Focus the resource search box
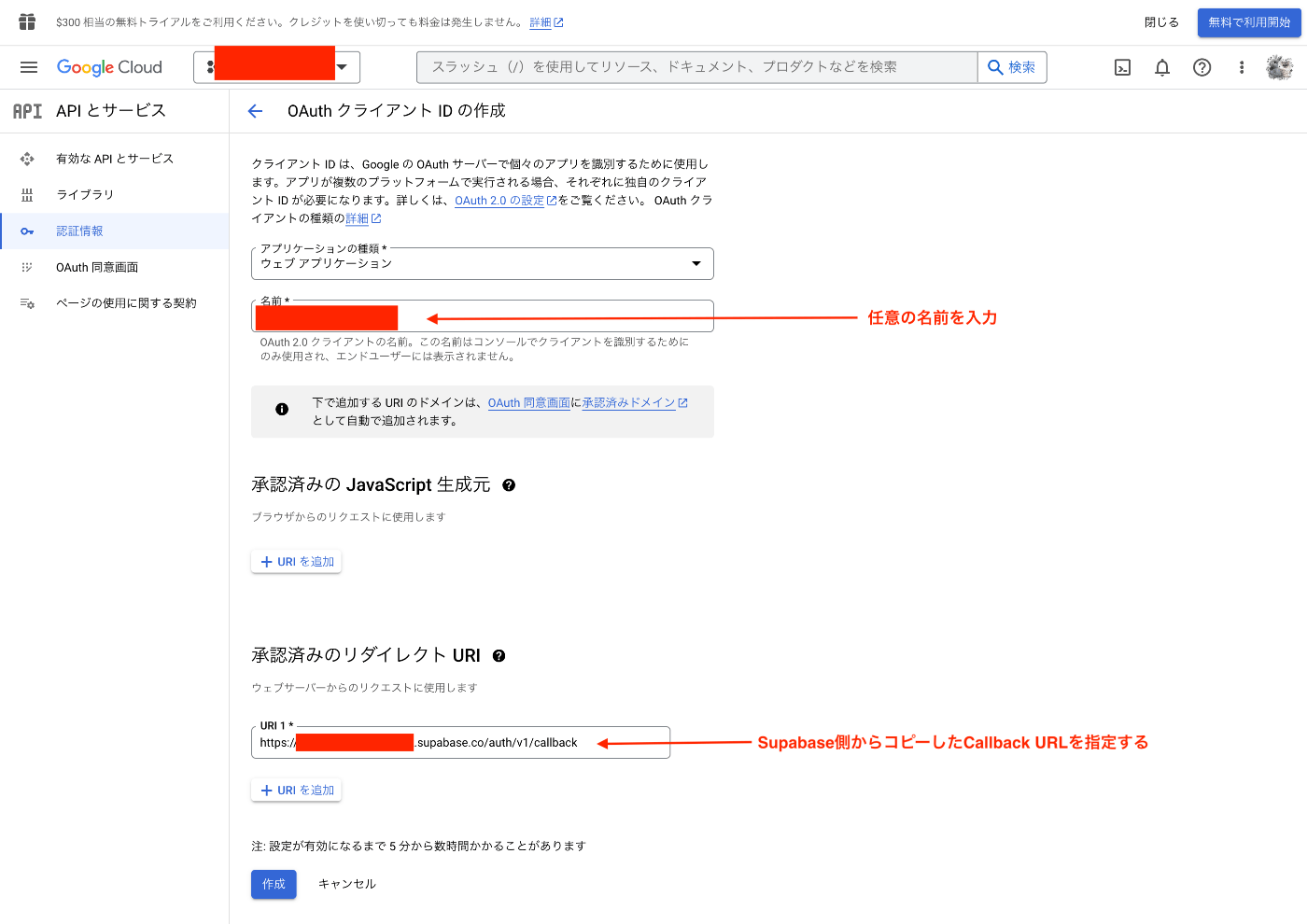 [696, 67]
